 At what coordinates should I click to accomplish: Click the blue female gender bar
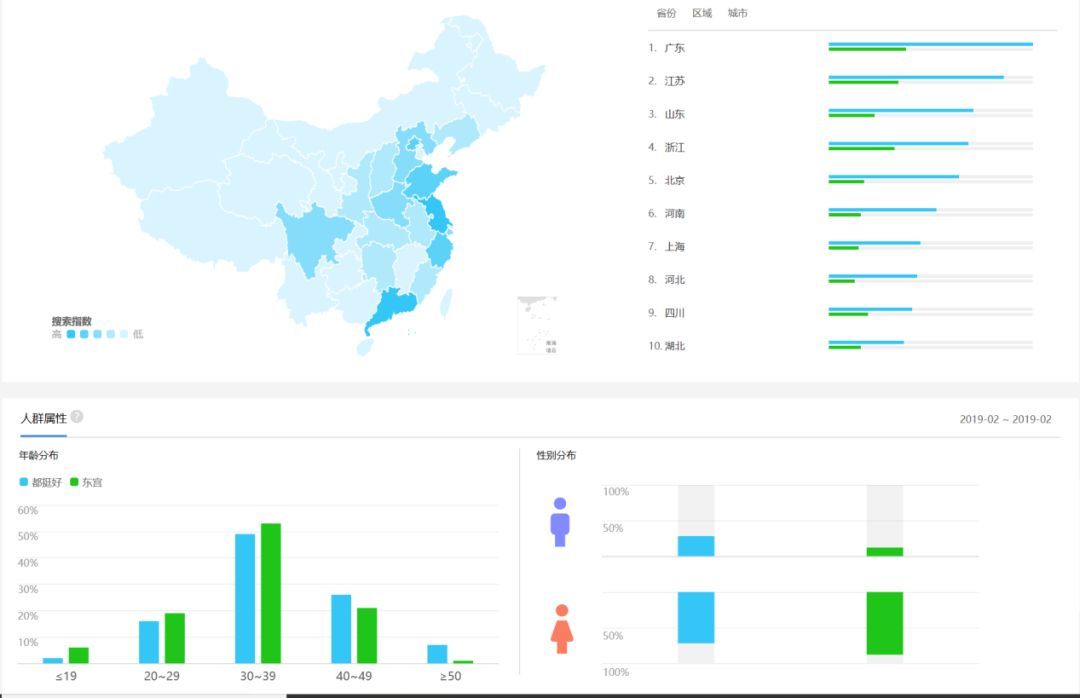point(696,617)
